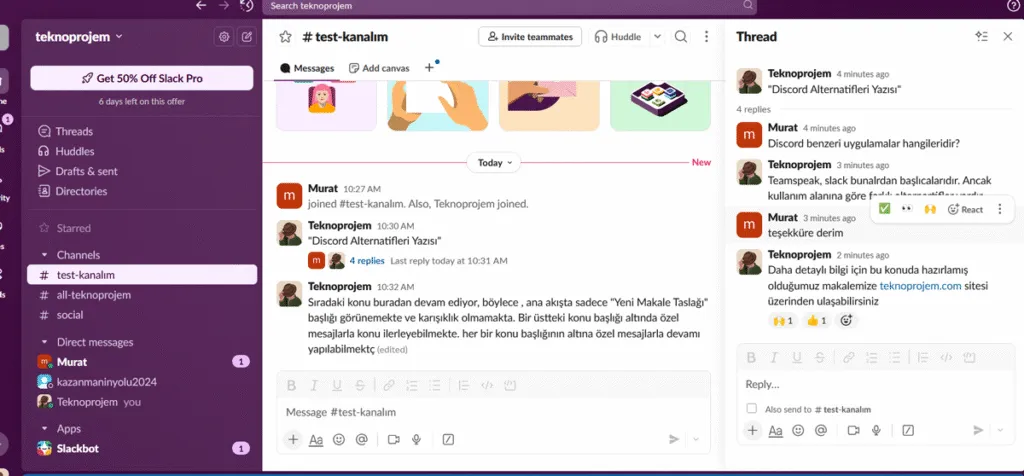This screenshot has width=1024, height=476.
Task: Toggle underline in the thread composer
Action: click(797, 357)
